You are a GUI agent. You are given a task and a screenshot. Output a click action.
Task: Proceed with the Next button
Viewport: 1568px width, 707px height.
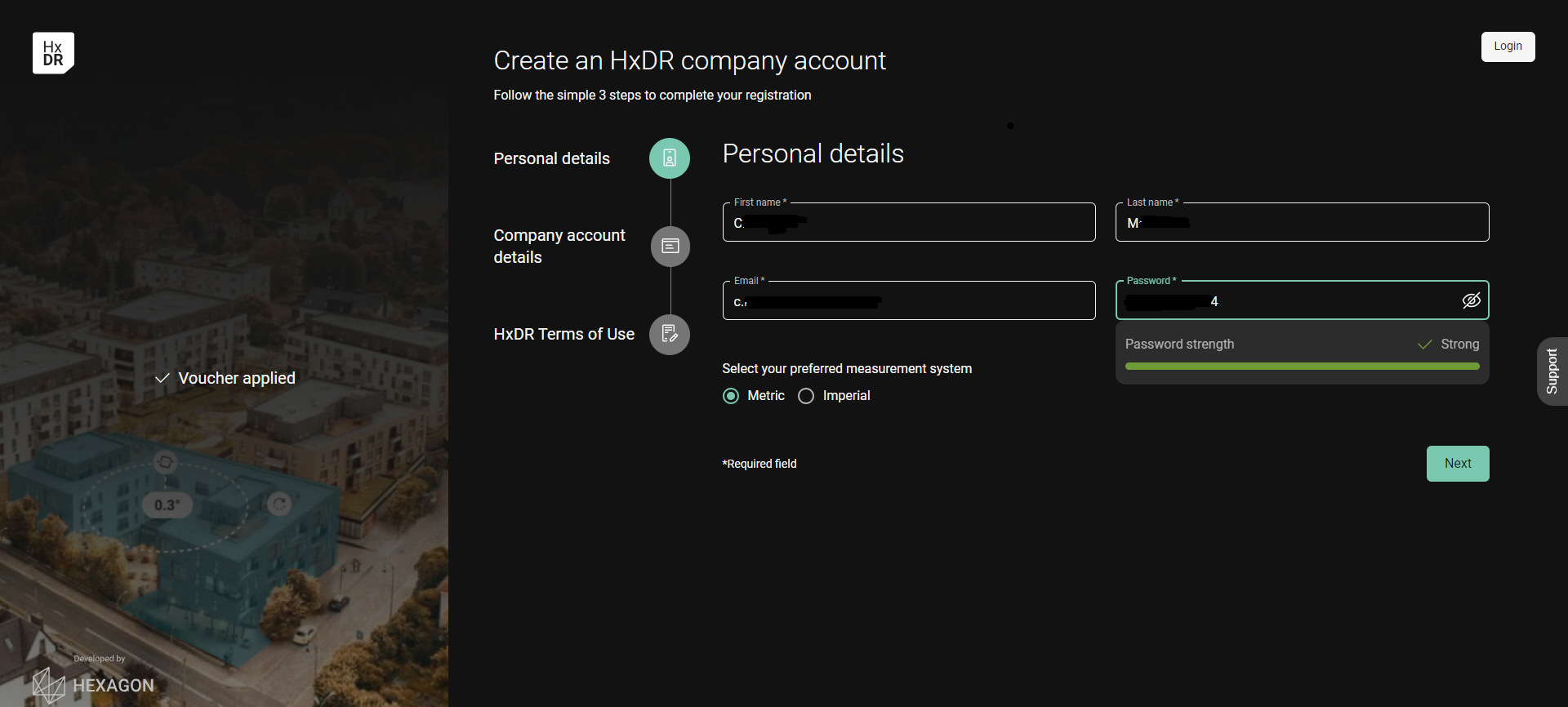click(1458, 464)
